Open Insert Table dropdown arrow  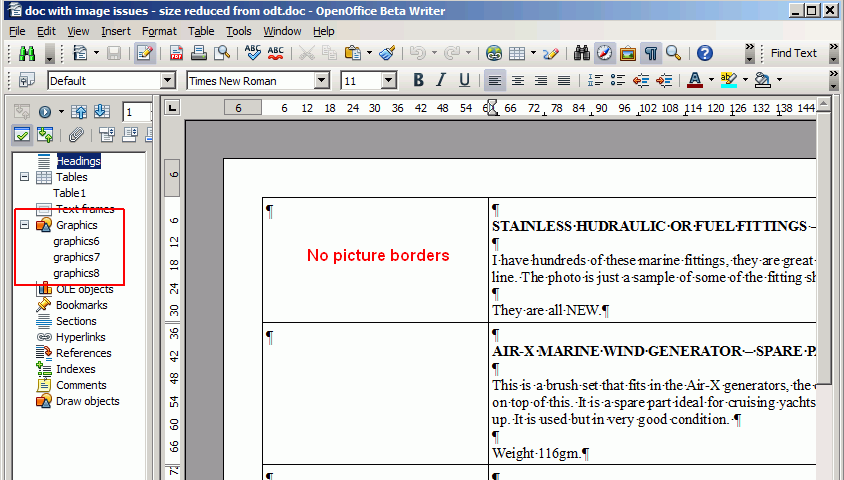(x=533, y=53)
